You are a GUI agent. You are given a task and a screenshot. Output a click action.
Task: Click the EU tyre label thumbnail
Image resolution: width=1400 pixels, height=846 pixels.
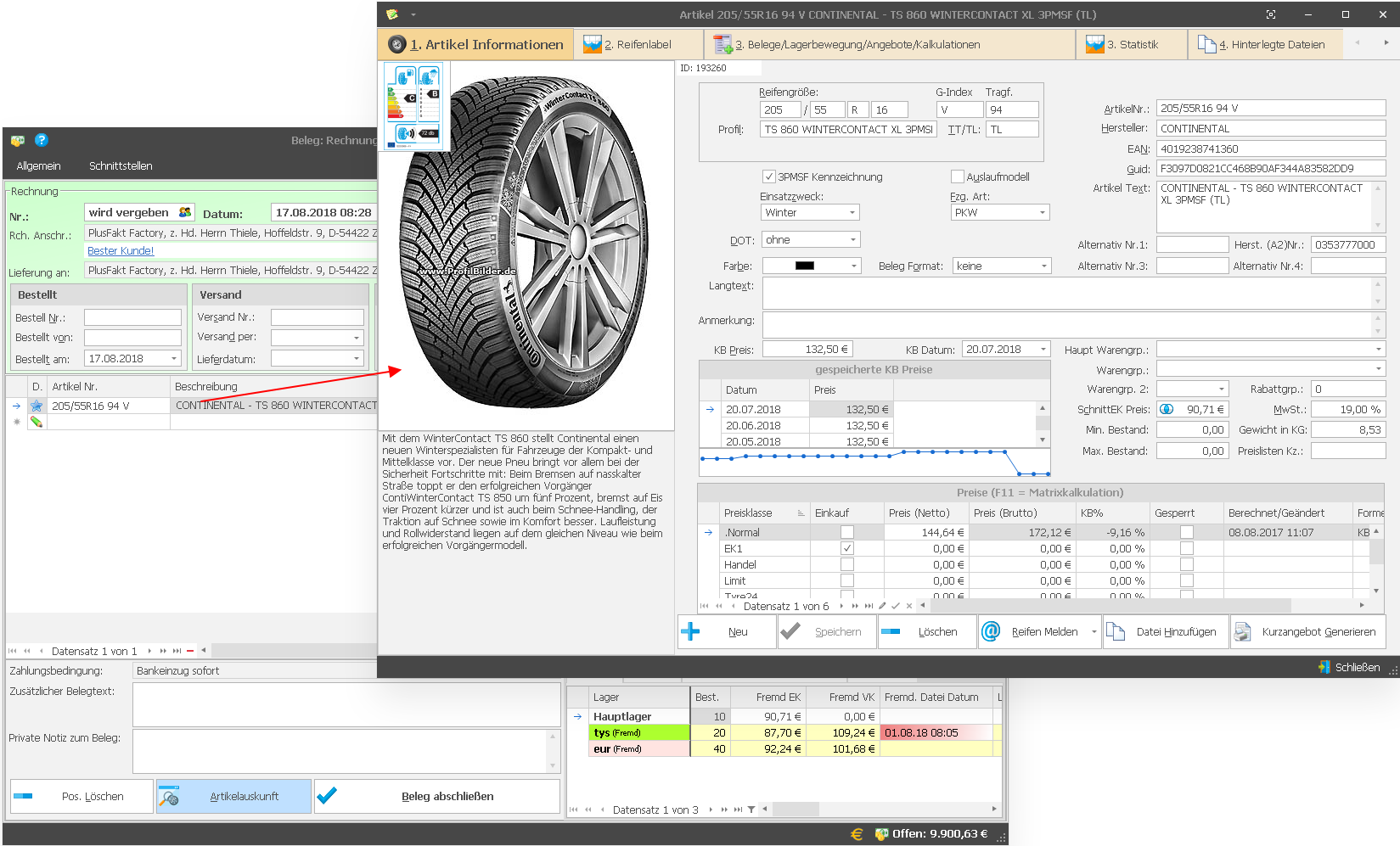click(413, 106)
